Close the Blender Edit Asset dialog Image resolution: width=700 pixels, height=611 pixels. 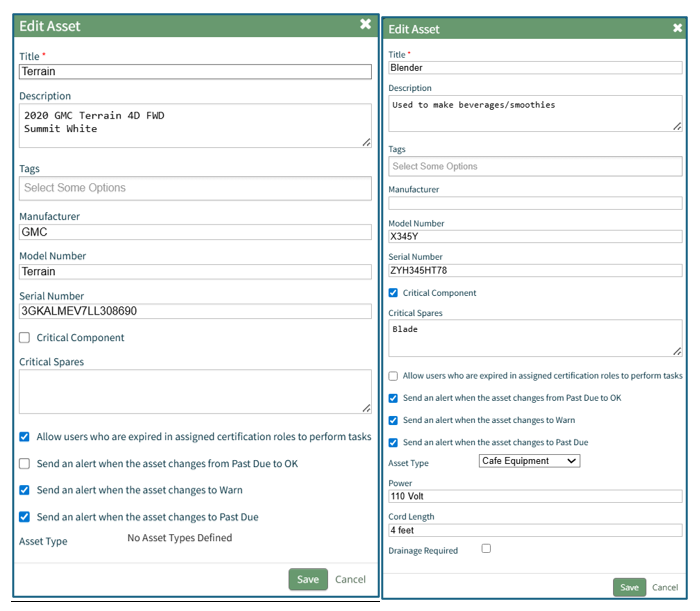tap(677, 29)
